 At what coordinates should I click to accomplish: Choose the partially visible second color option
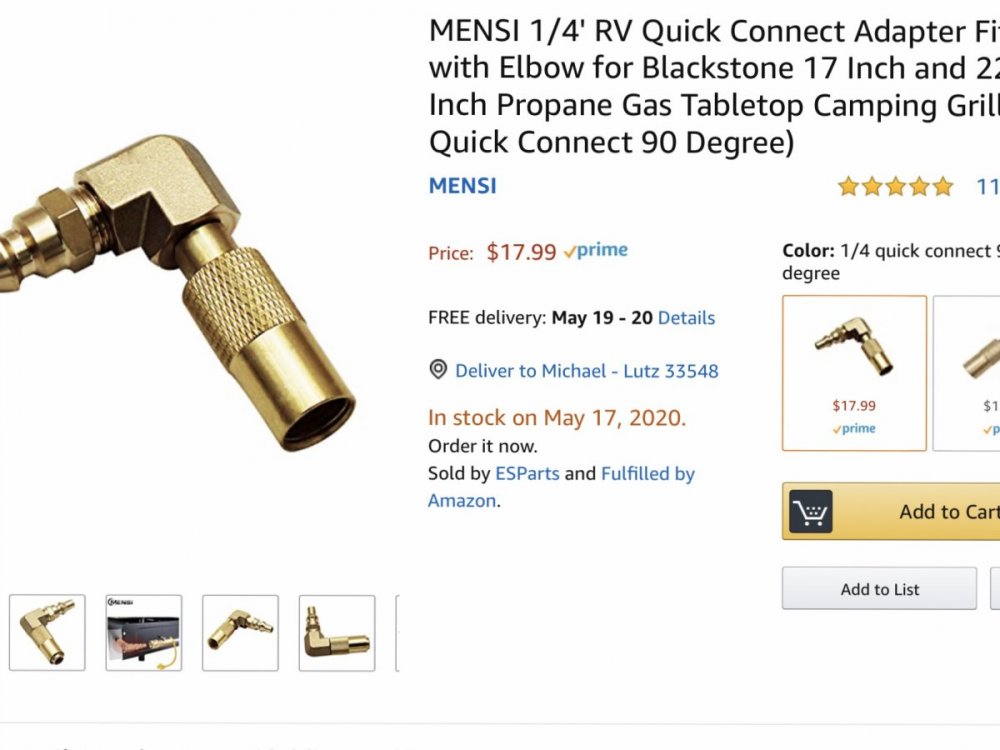click(x=968, y=372)
